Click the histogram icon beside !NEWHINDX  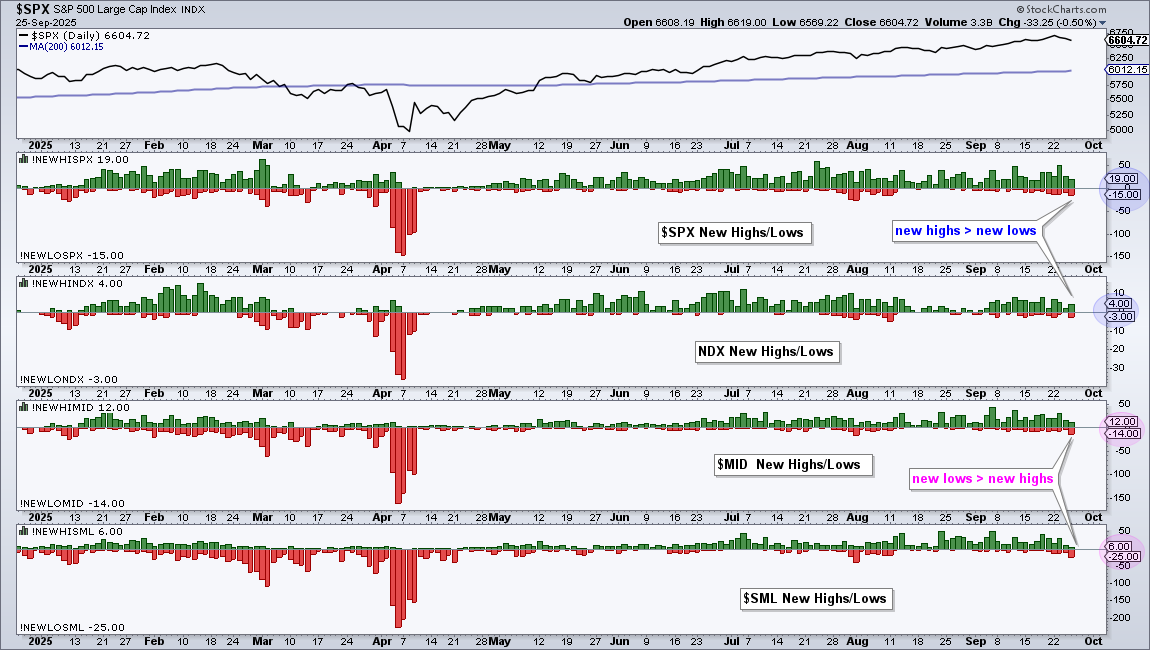[x=22, y=283]
